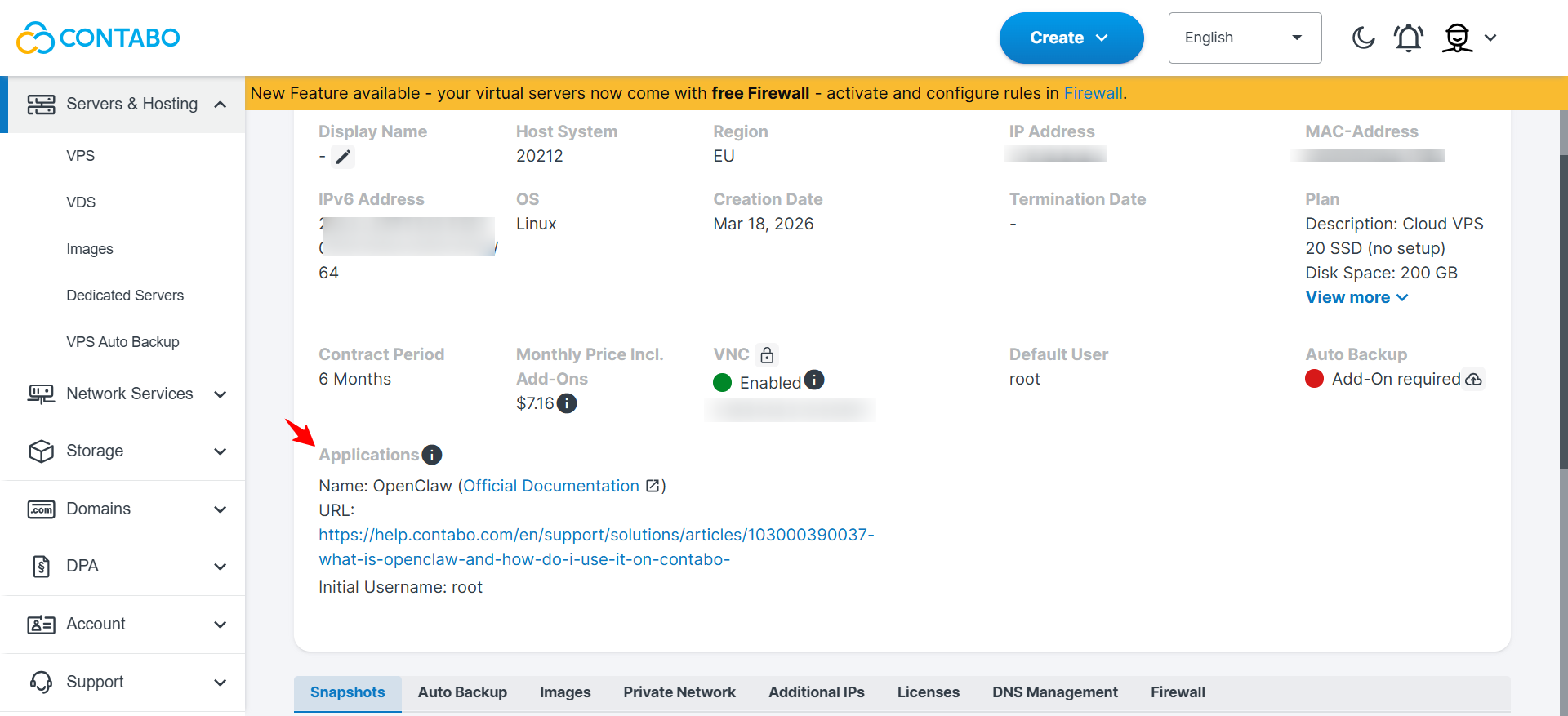This screenshot has width=1568, height=716.
Task: Open the Official Documentation link
Action: 551,486
